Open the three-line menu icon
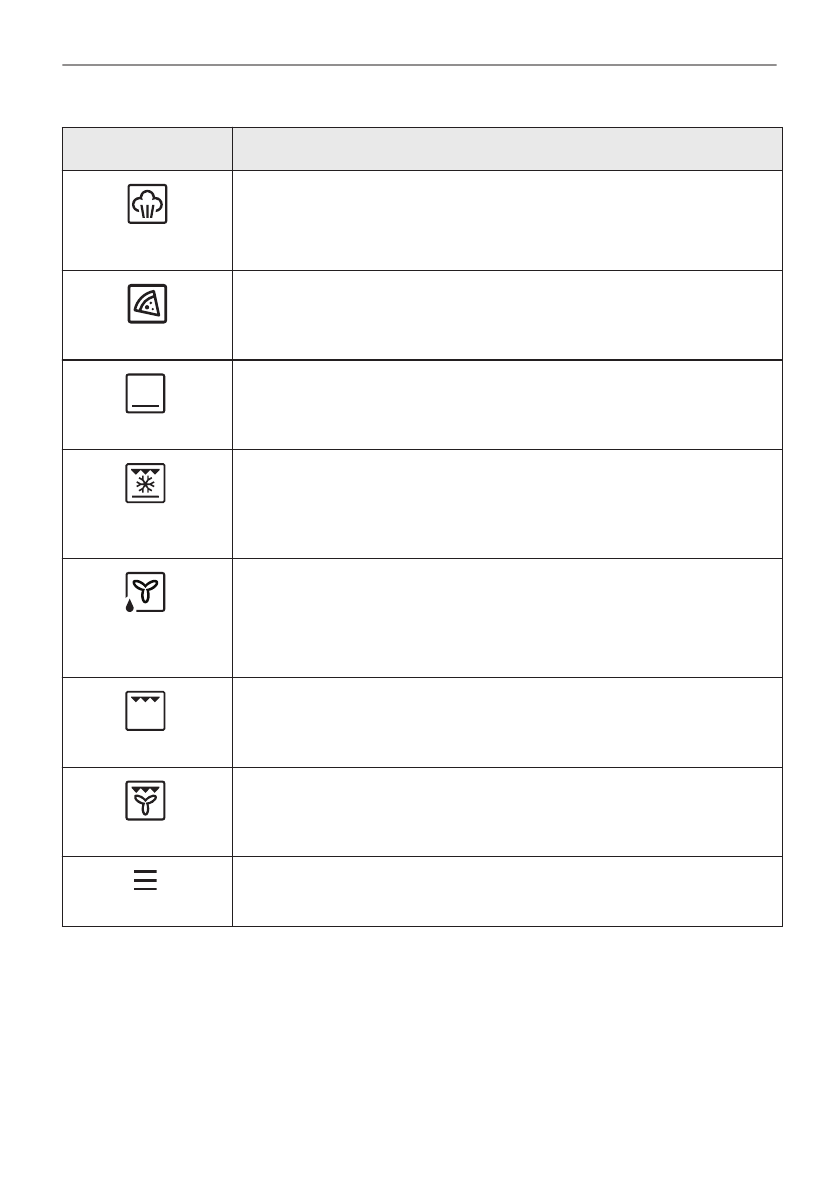Viewport: 839px width, 1191px height. [146, 881]
